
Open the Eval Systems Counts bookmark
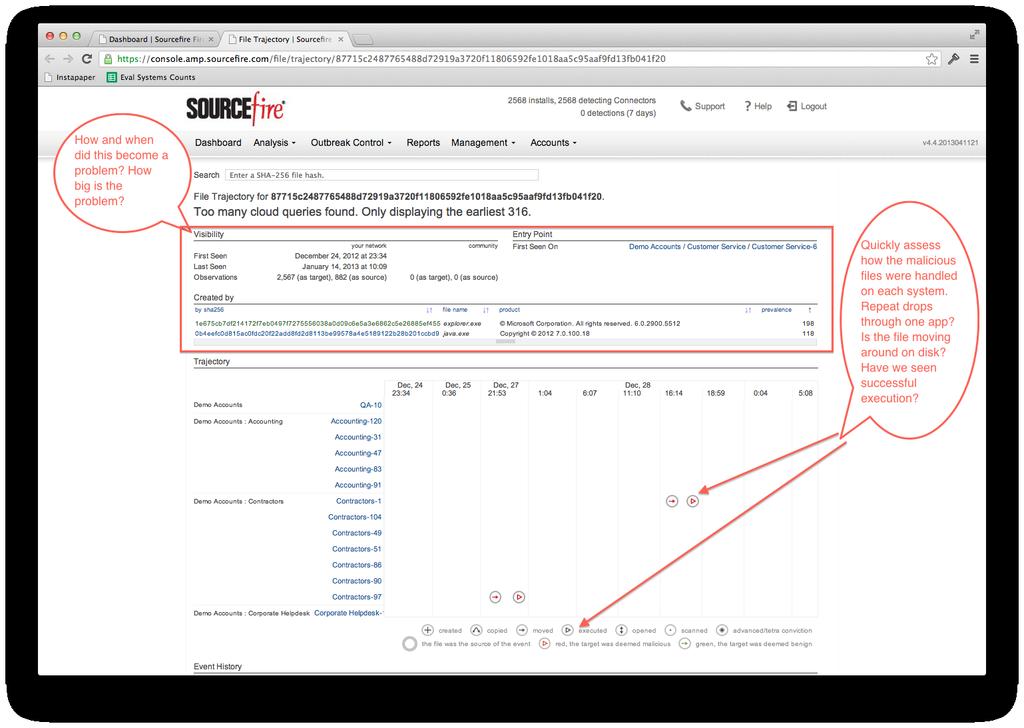151,77
